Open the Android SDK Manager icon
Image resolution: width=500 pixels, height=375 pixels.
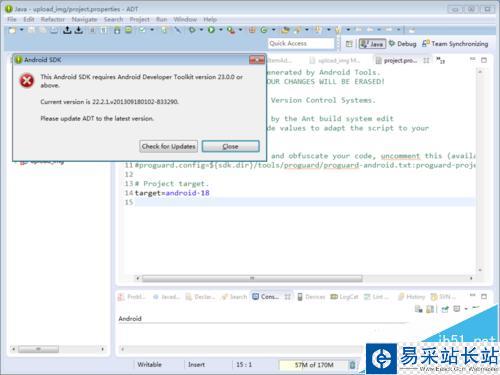click(x=117, y=30)
